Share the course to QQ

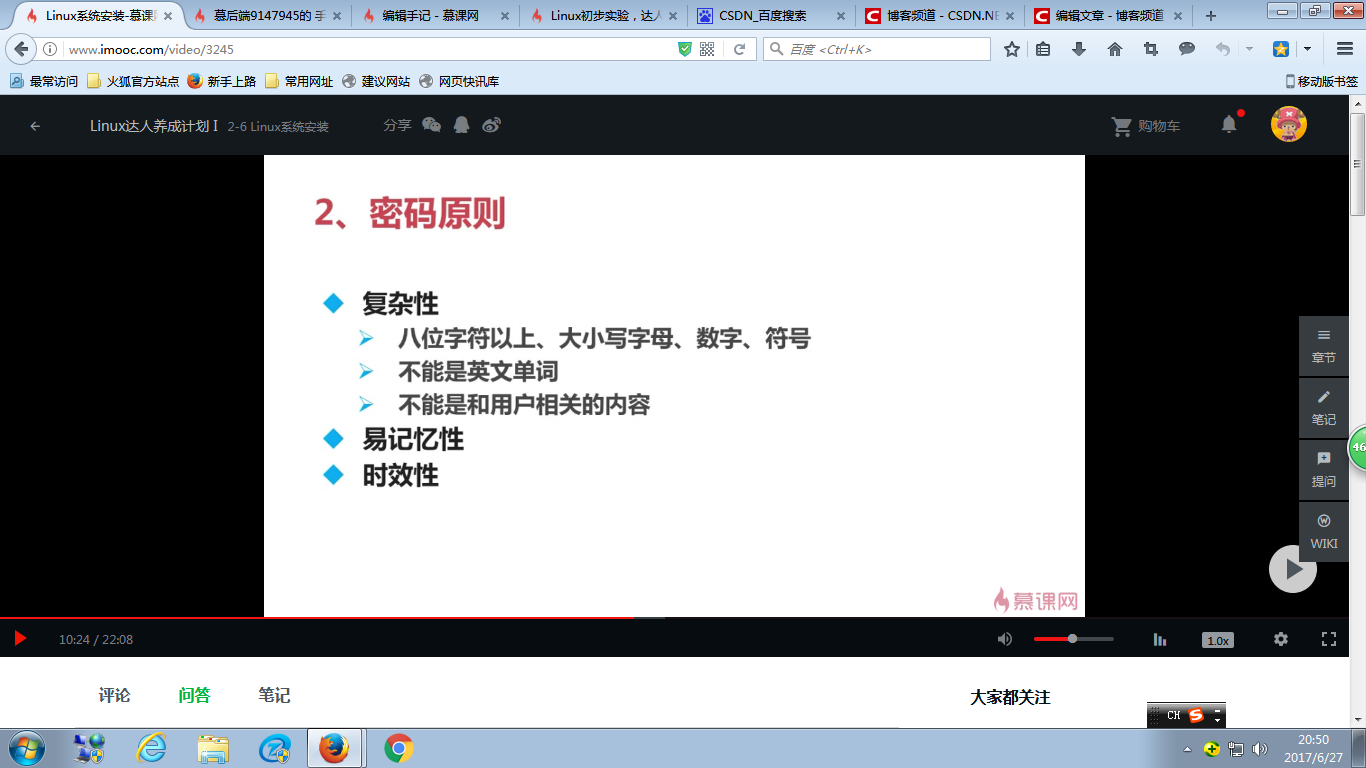pyautogui.click(x=461, y=124)
